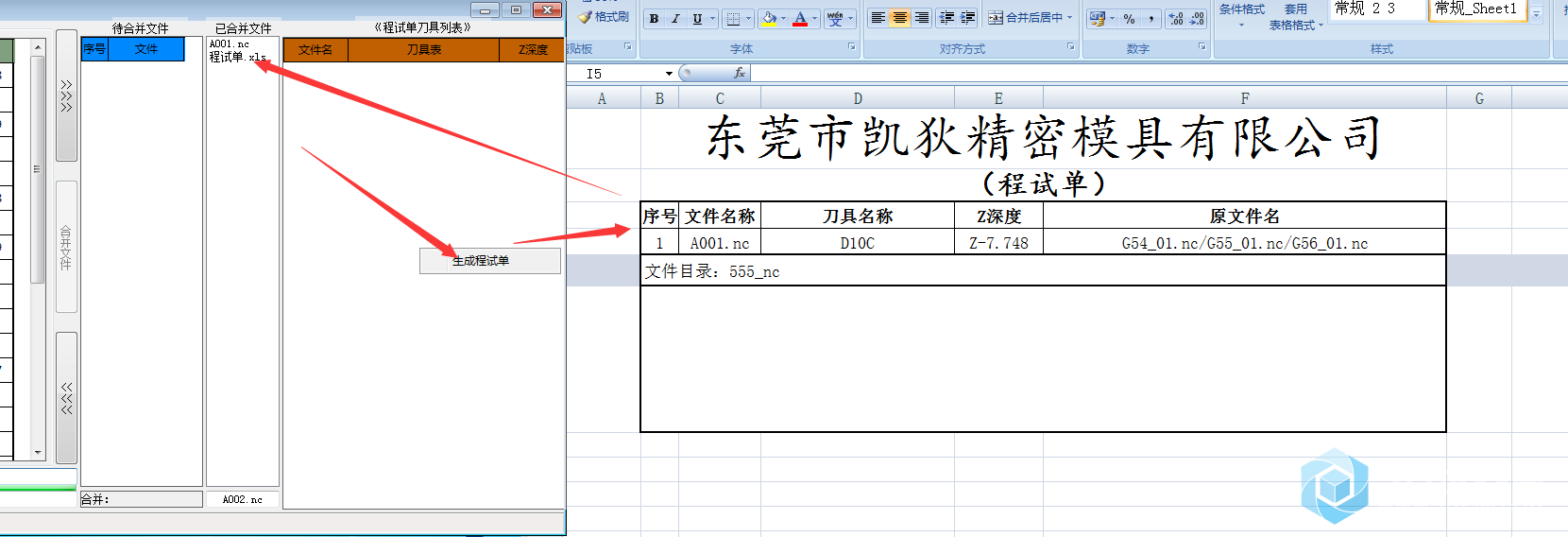The image size is (1568, 537).
Task: Open the Clipboard (贴板) group dialog launcher
Action: (x=628, y=46)
